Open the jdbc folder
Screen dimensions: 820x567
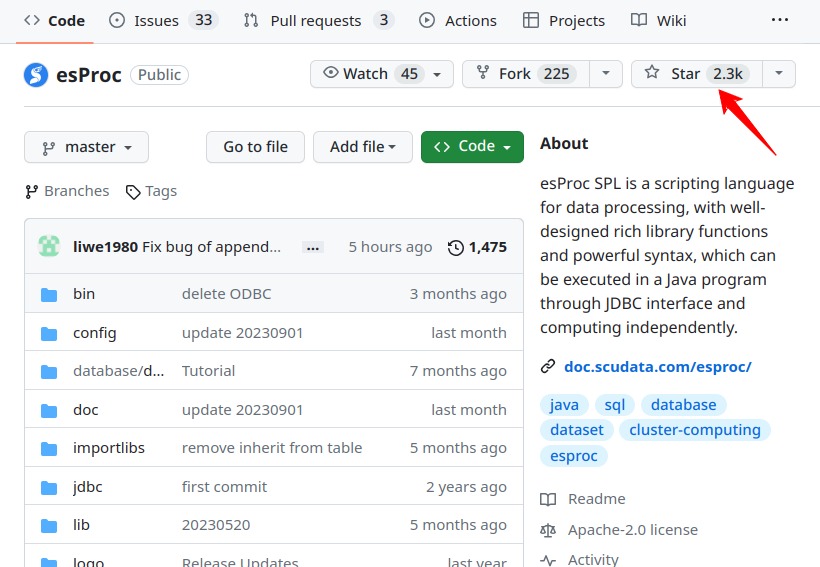88,487
